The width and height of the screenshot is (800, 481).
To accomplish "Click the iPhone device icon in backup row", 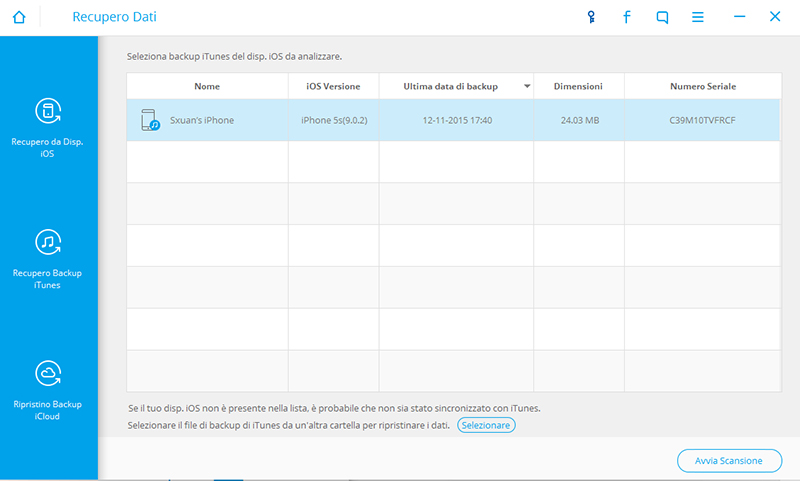I will tap(150, 120).
